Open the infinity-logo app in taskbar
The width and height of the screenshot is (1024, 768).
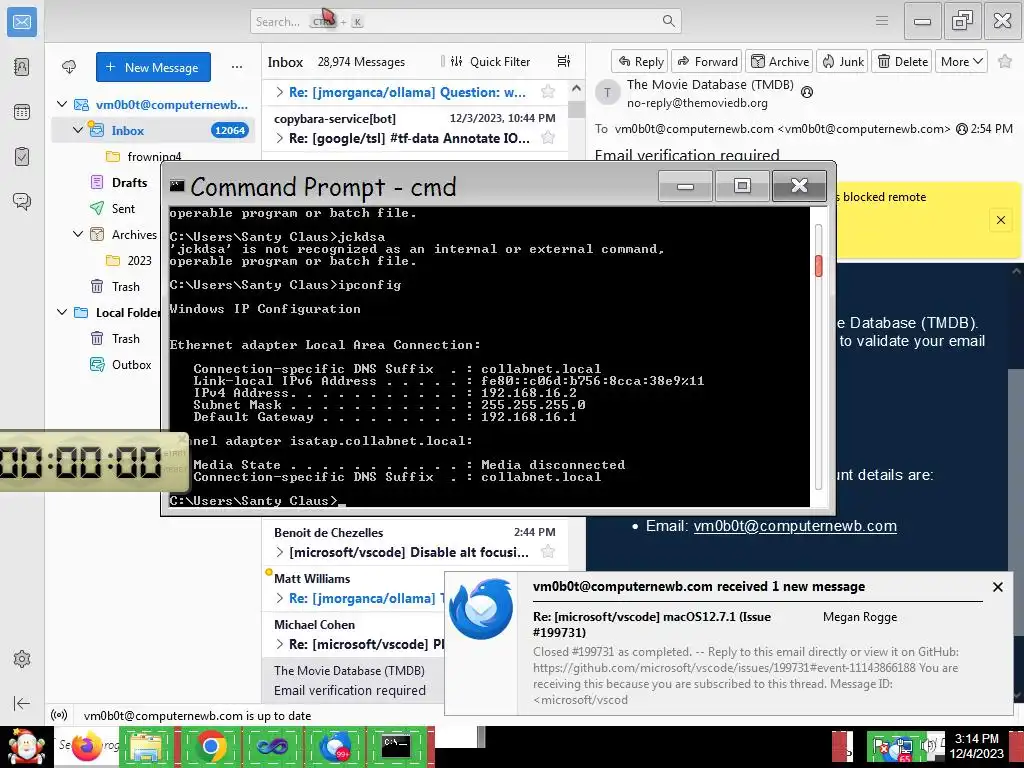coord(272,747)
